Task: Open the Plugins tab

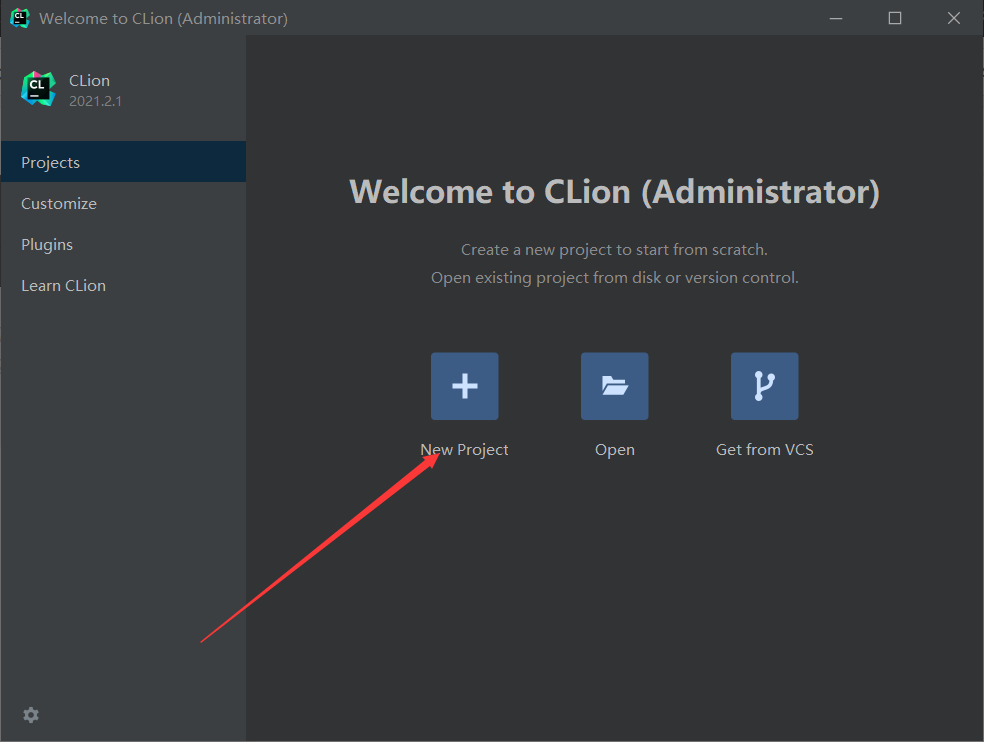Action: pos(124,244)
